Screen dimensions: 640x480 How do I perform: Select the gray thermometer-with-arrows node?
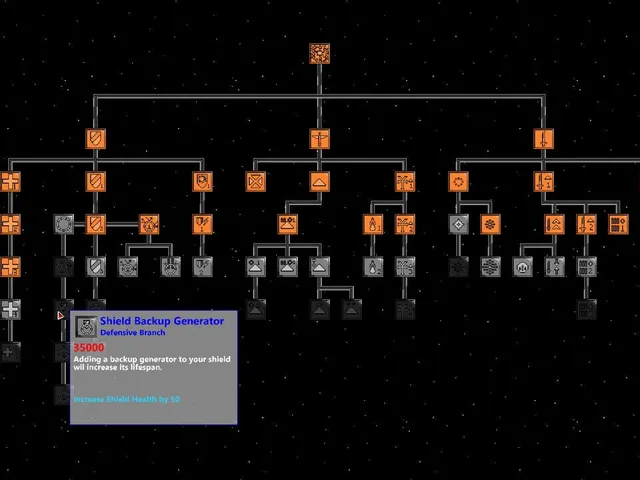(554, 267)
